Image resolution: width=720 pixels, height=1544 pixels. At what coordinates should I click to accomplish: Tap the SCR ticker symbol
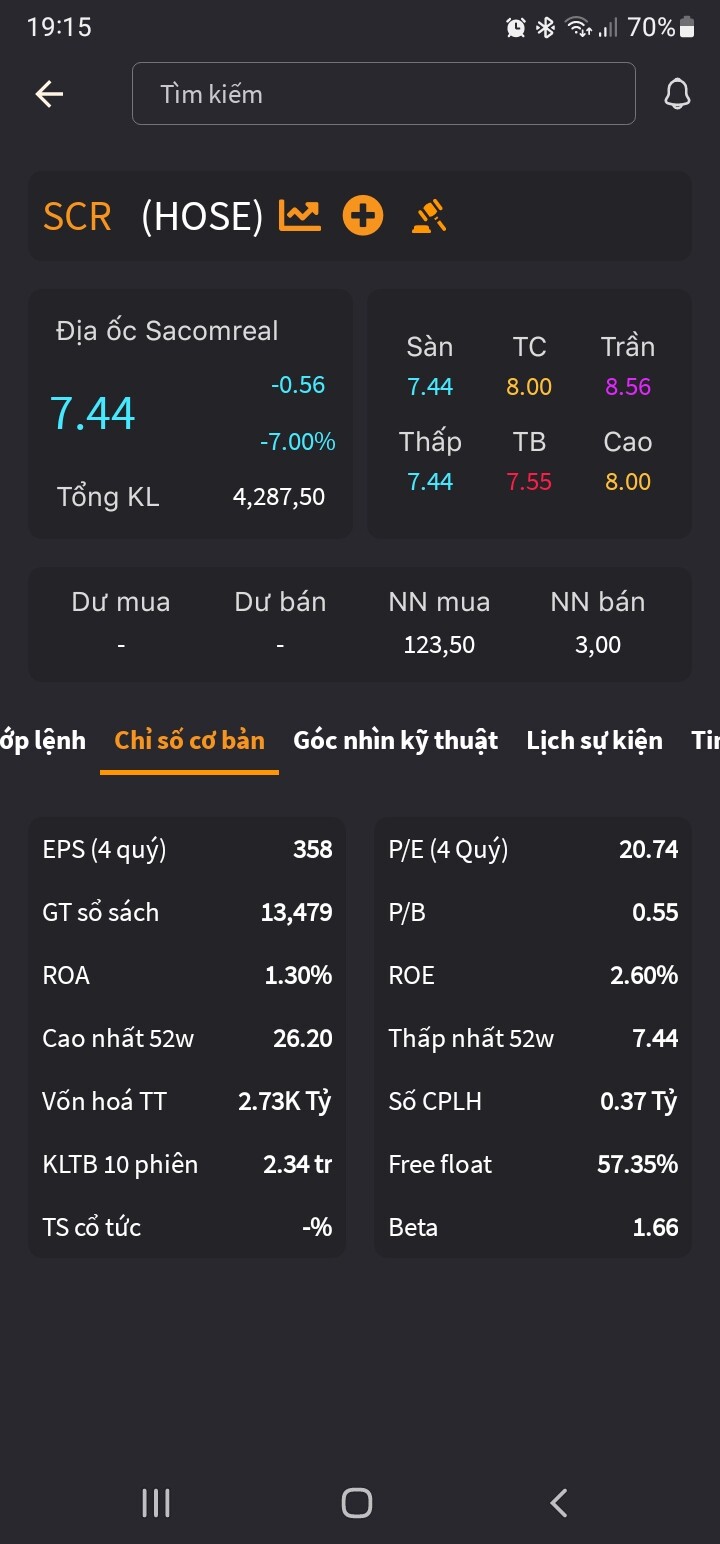point(77,216)
